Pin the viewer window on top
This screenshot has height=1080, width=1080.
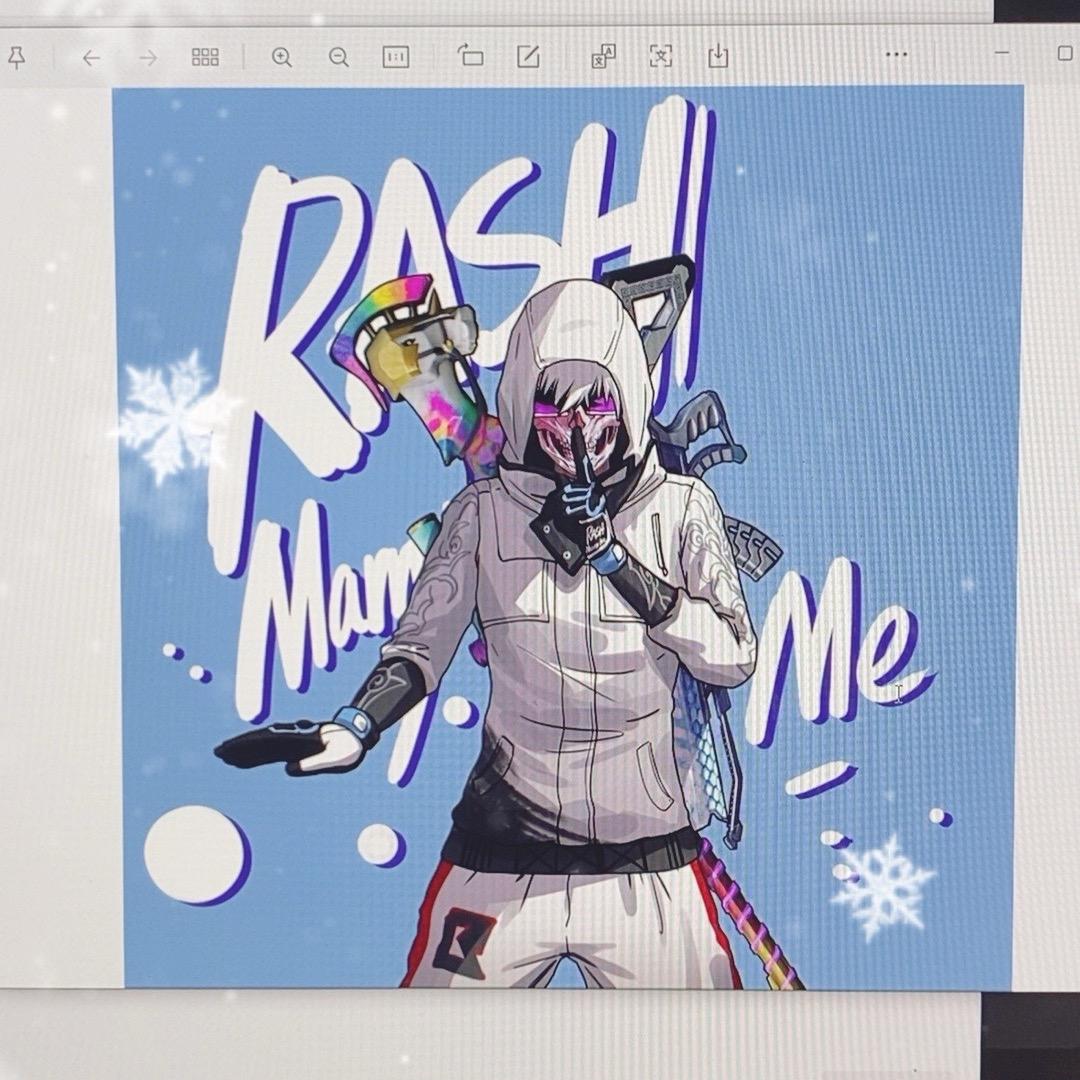(x=17, y=57)
